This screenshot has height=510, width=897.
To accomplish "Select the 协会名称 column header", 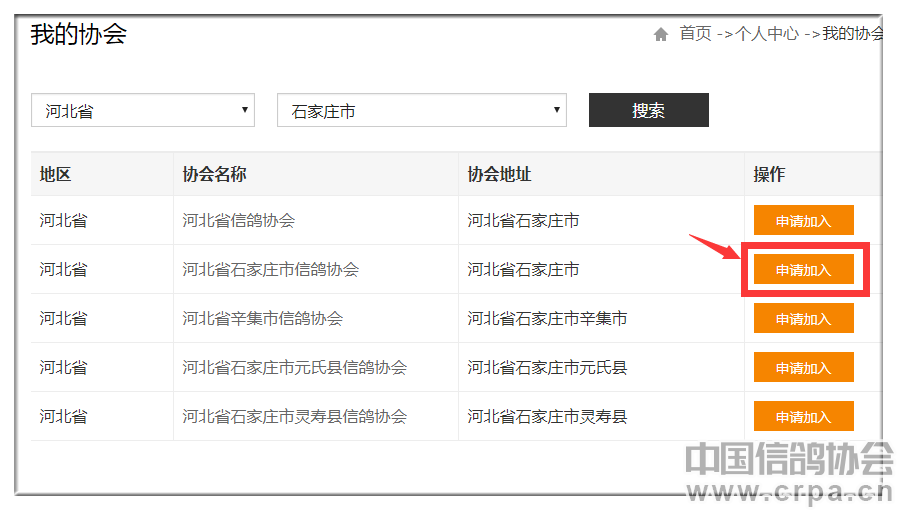I will click(x=215, y=174).
